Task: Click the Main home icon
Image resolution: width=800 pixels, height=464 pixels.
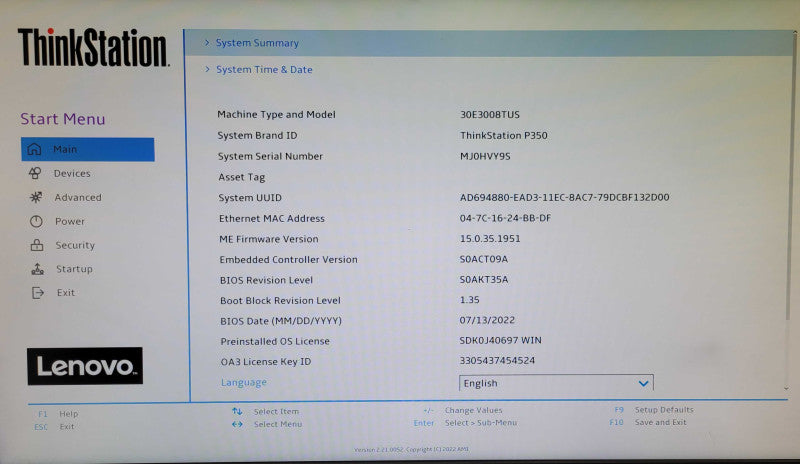Action: tap(34, 149)
